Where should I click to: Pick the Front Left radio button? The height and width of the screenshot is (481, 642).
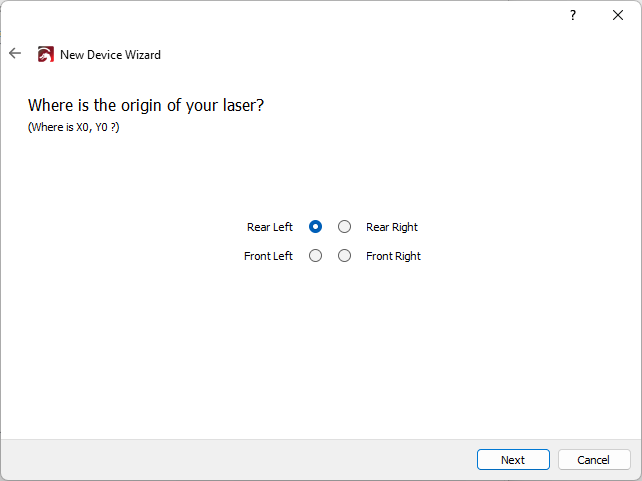(x=316, y=256)
